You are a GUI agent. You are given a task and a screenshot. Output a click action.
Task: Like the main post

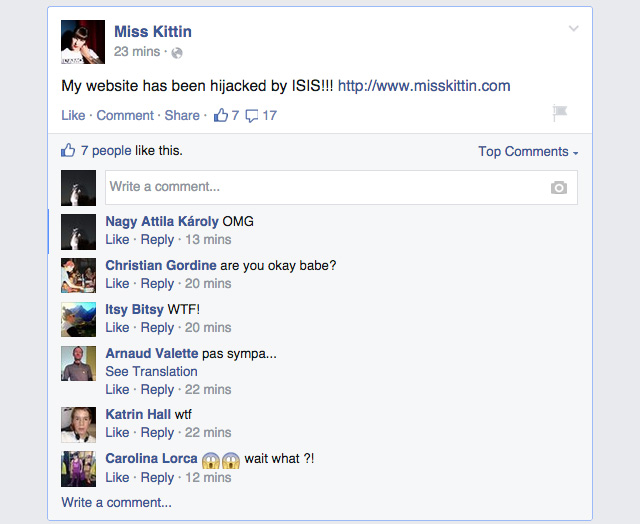click(73, 115)
